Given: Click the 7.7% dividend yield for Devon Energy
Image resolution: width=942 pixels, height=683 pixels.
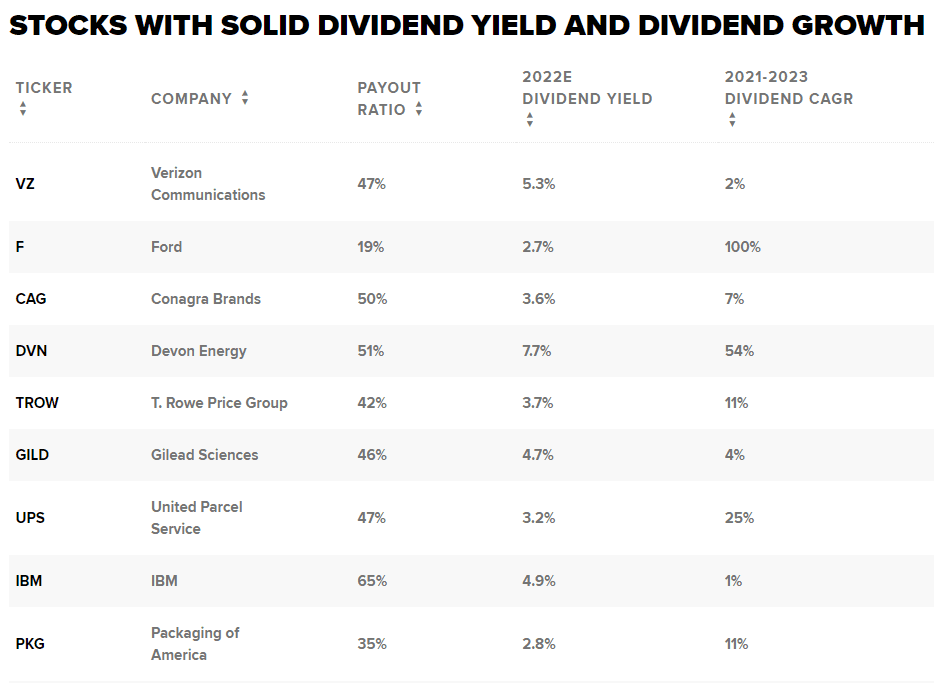Looking at the screenshot, I should (538, 351).
